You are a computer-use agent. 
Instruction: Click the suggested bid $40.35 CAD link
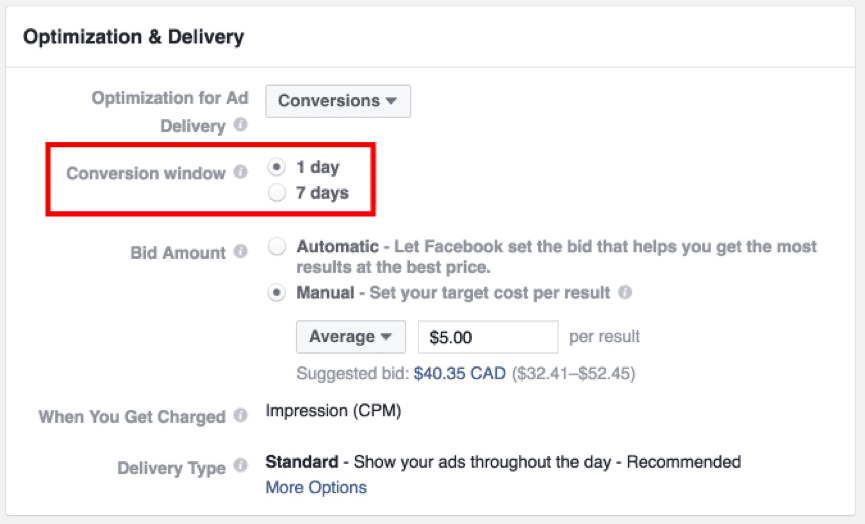[460, 374]
